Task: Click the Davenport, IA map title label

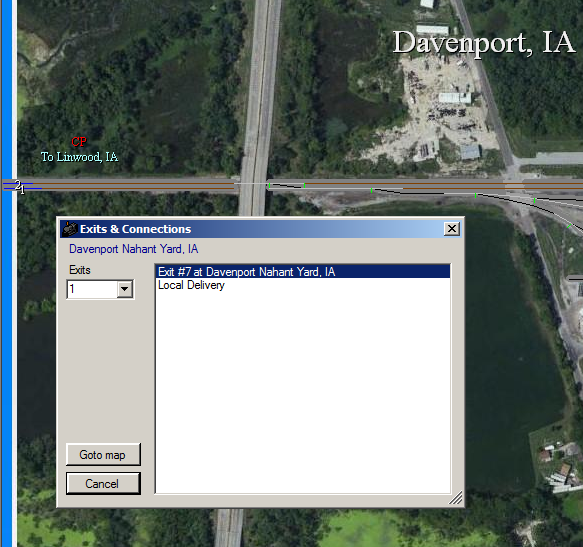Action: click(x=484, y=43)
